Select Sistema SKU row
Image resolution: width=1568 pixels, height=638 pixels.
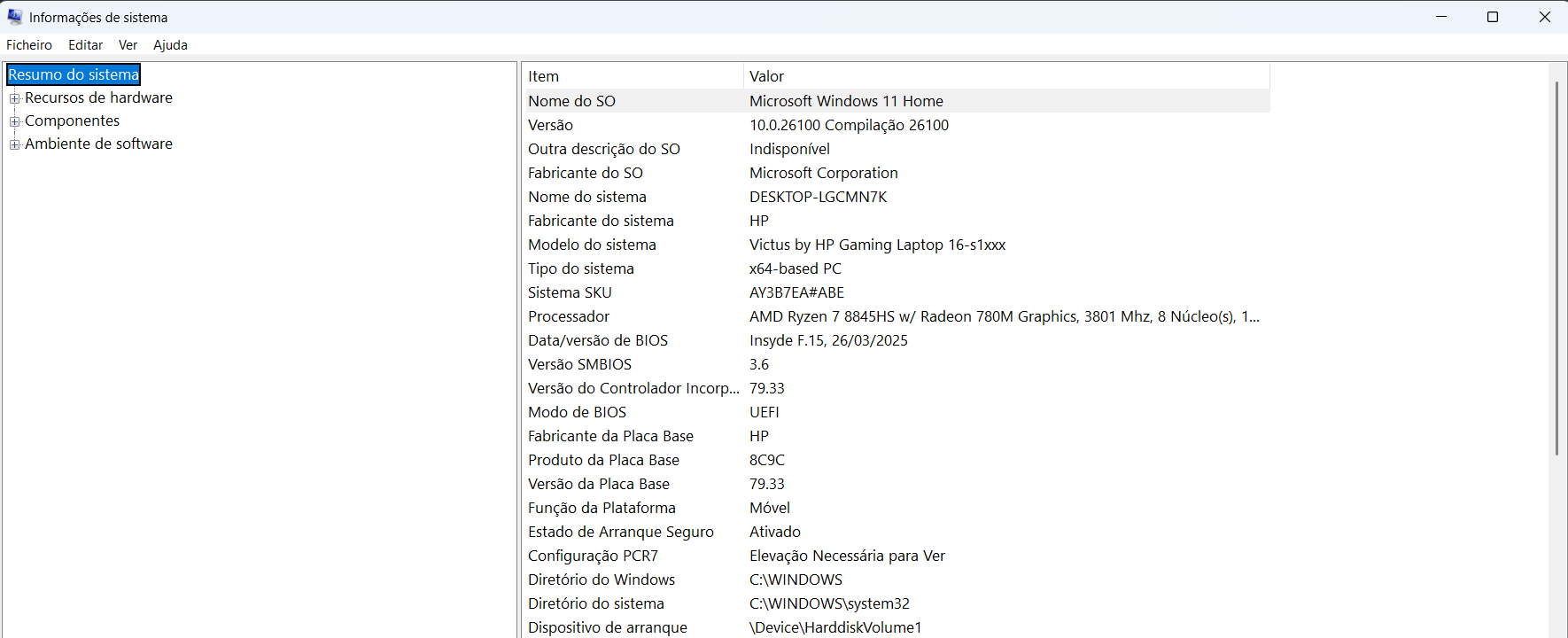pyautogui.click(x=897, y=292)
